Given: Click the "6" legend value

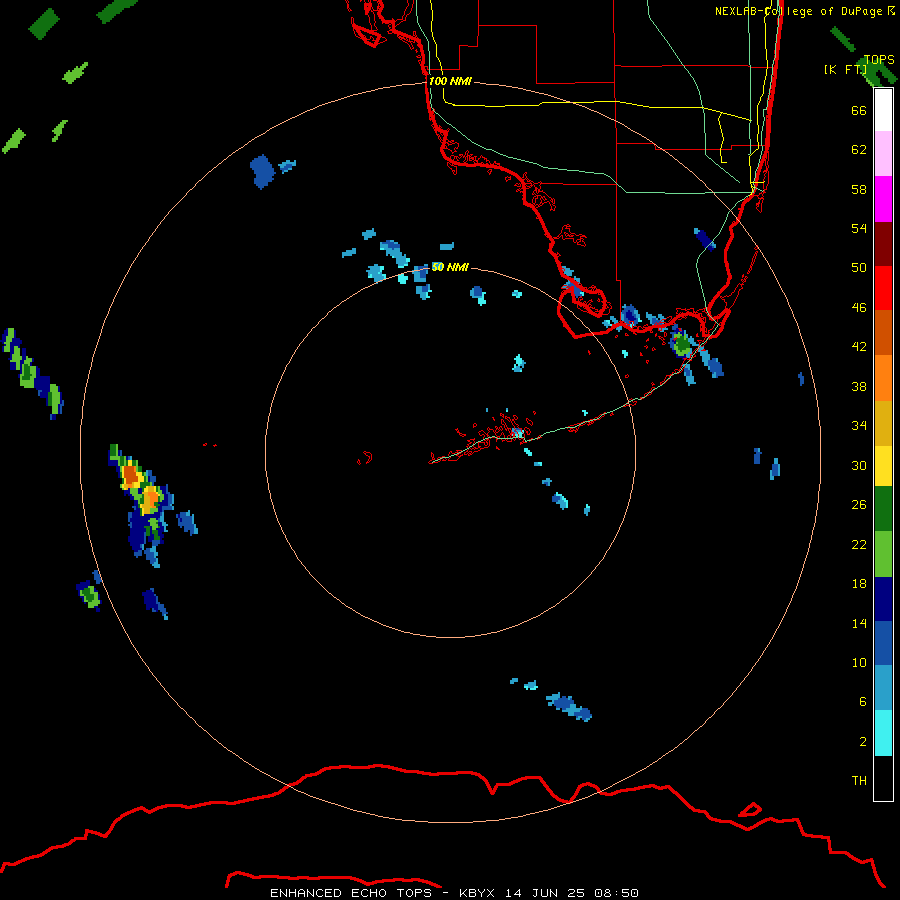Looking at the screenshot, I should (863, 702).
